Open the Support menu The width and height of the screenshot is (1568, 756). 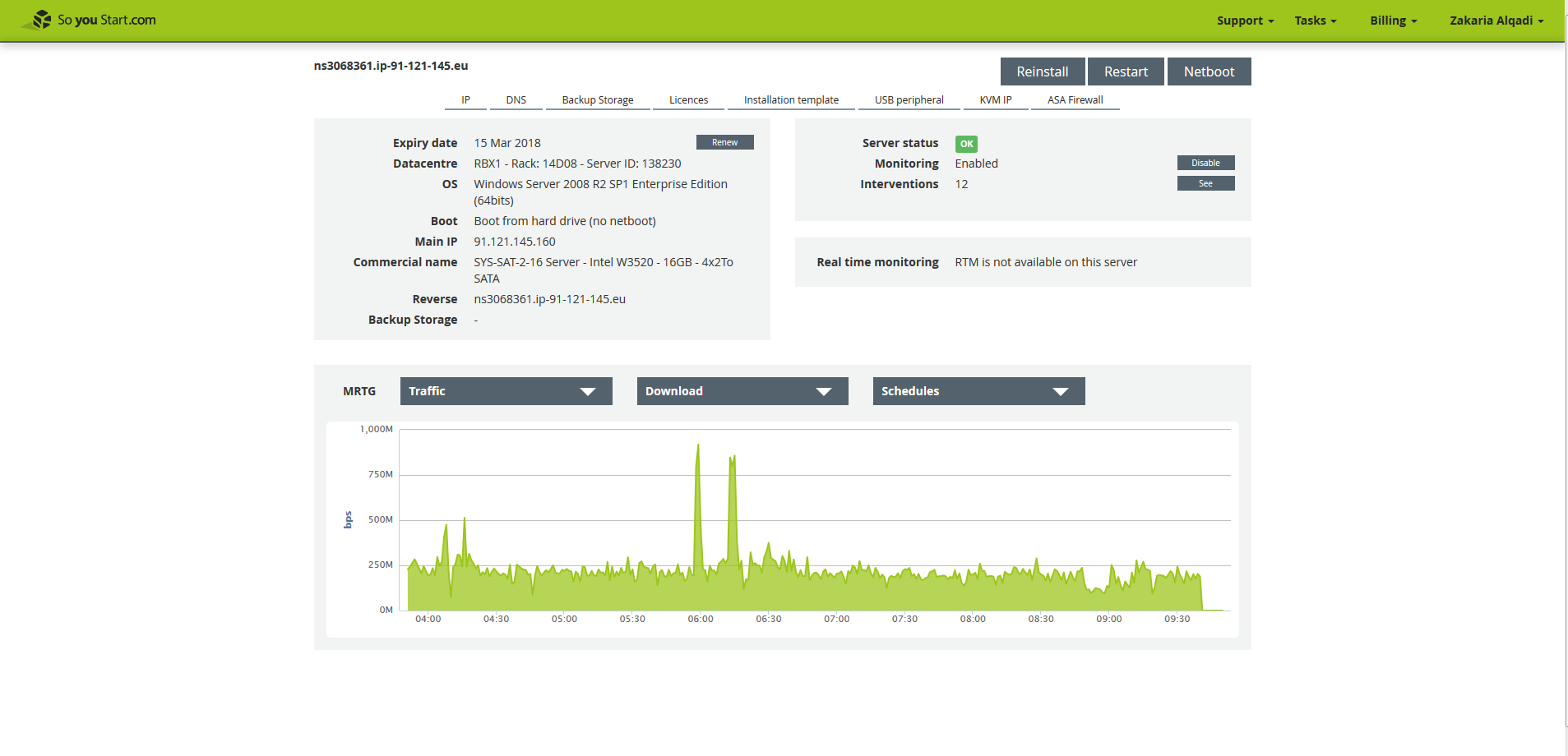[1245, 21]
